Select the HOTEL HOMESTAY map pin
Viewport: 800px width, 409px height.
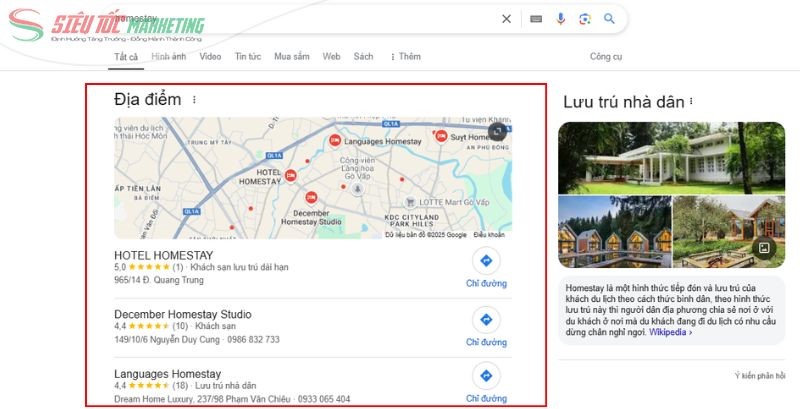pos(290,176)
